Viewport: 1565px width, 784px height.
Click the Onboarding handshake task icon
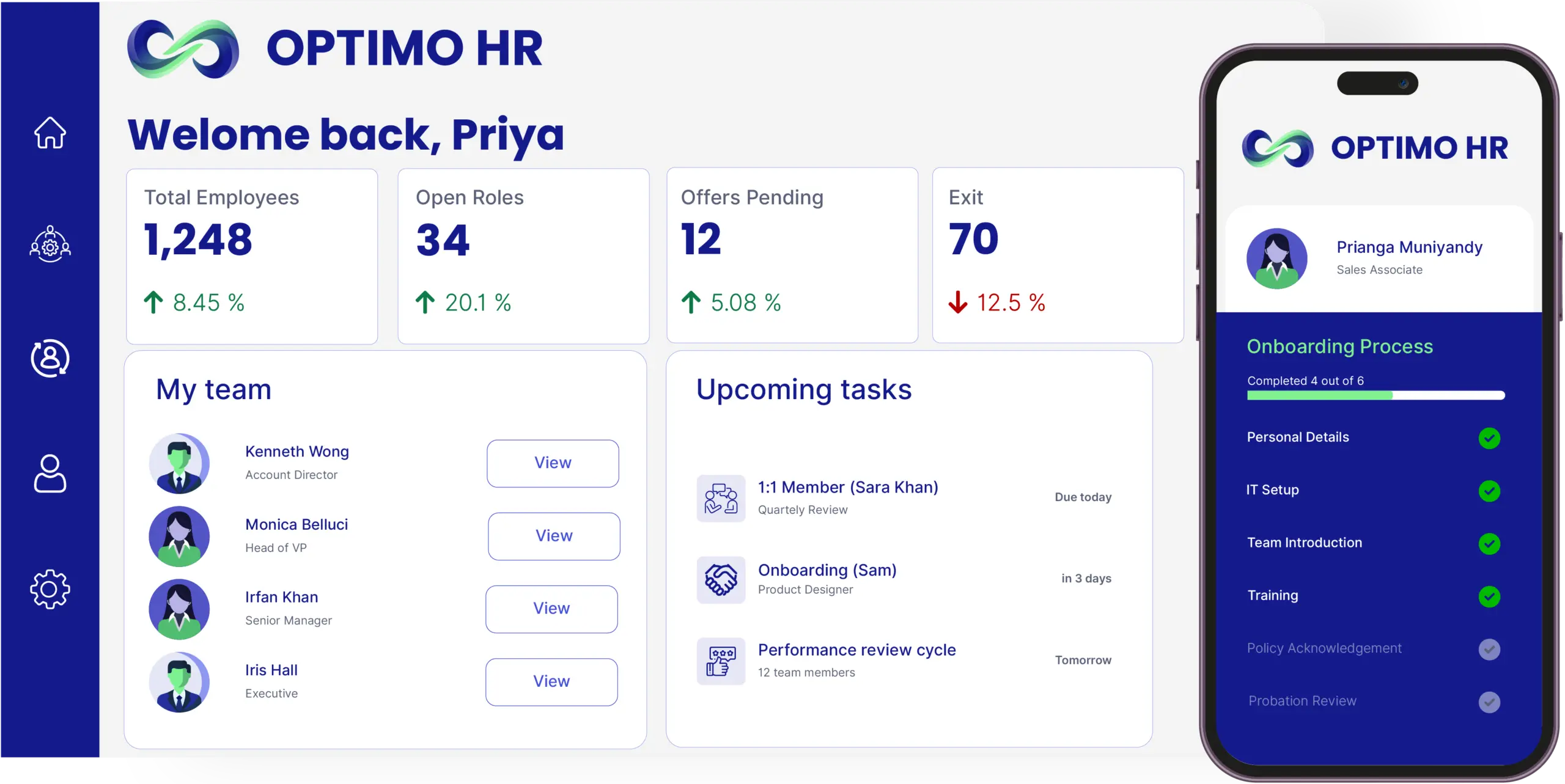[721, 579]
